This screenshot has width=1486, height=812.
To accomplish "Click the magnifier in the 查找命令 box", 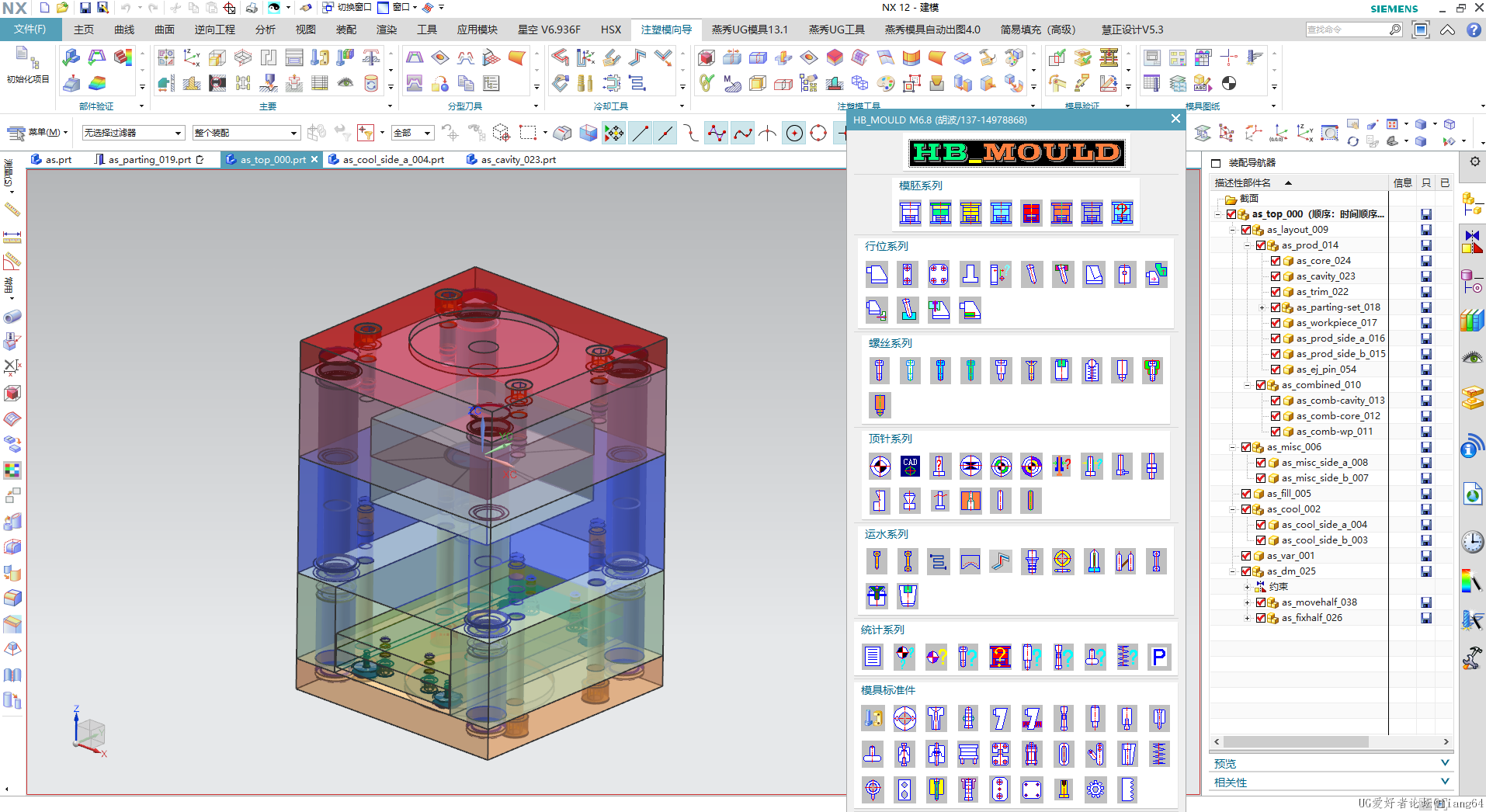I will [x=1395, y=29].
